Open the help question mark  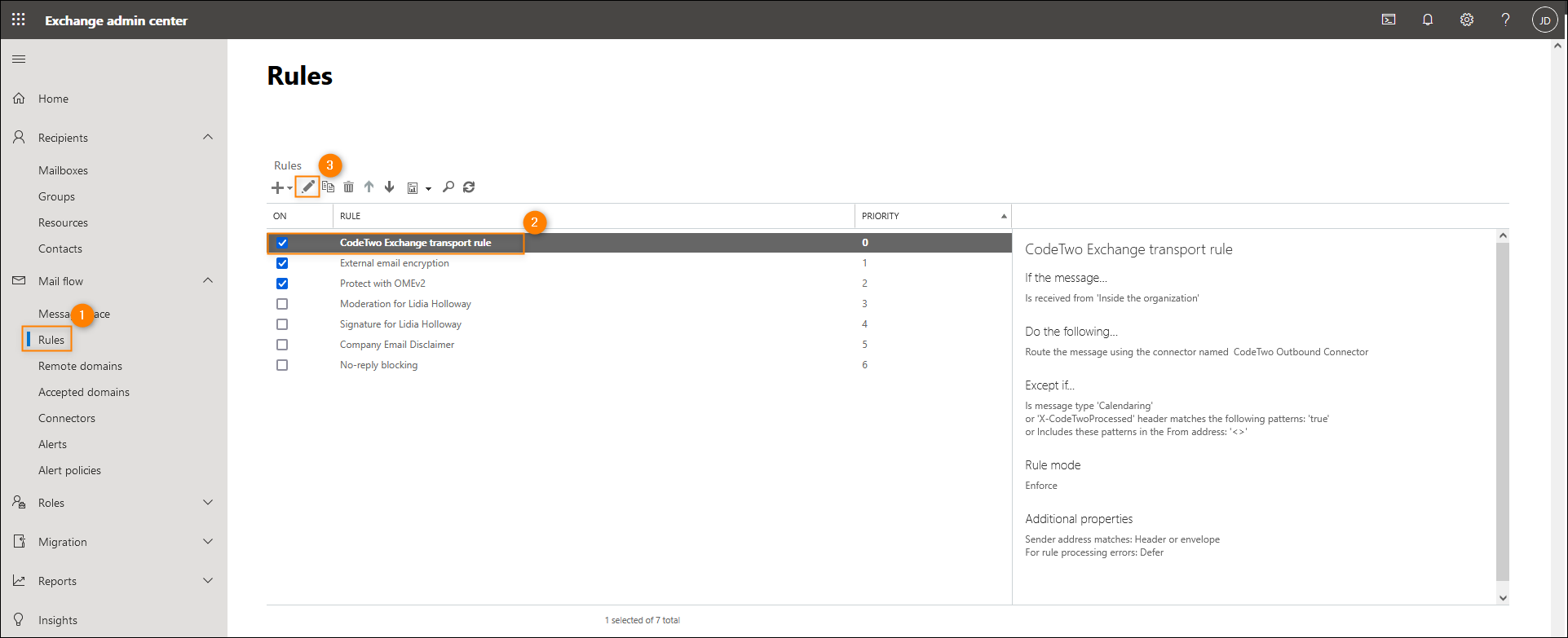(1505, 20)
